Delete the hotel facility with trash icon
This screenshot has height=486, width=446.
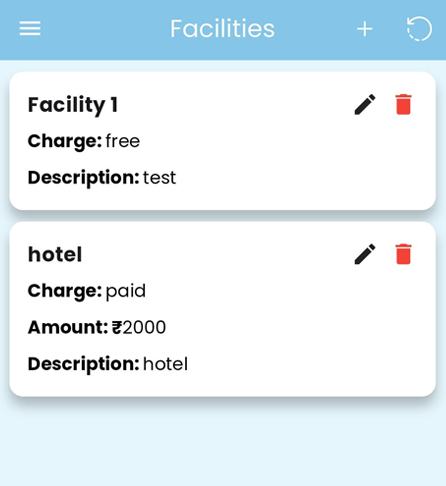[x=403, y=254]
